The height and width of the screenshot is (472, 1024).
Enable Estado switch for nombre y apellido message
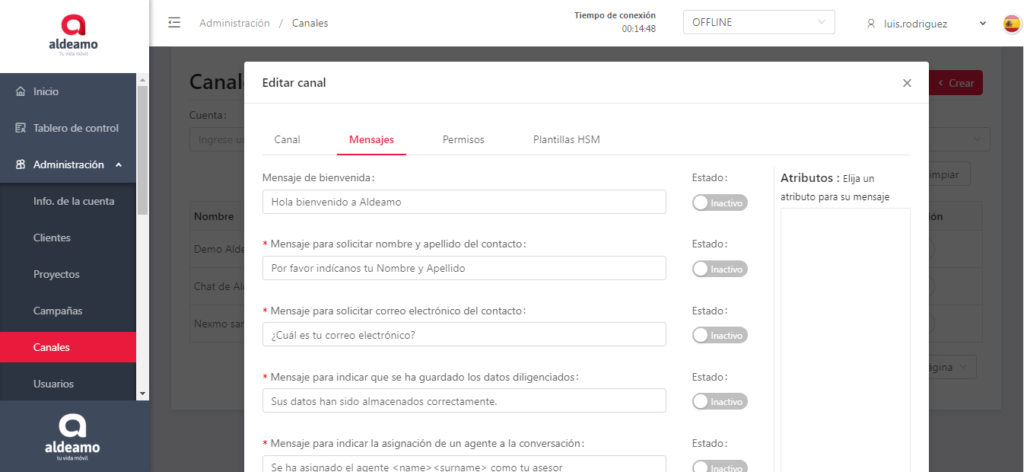point(719,268)
